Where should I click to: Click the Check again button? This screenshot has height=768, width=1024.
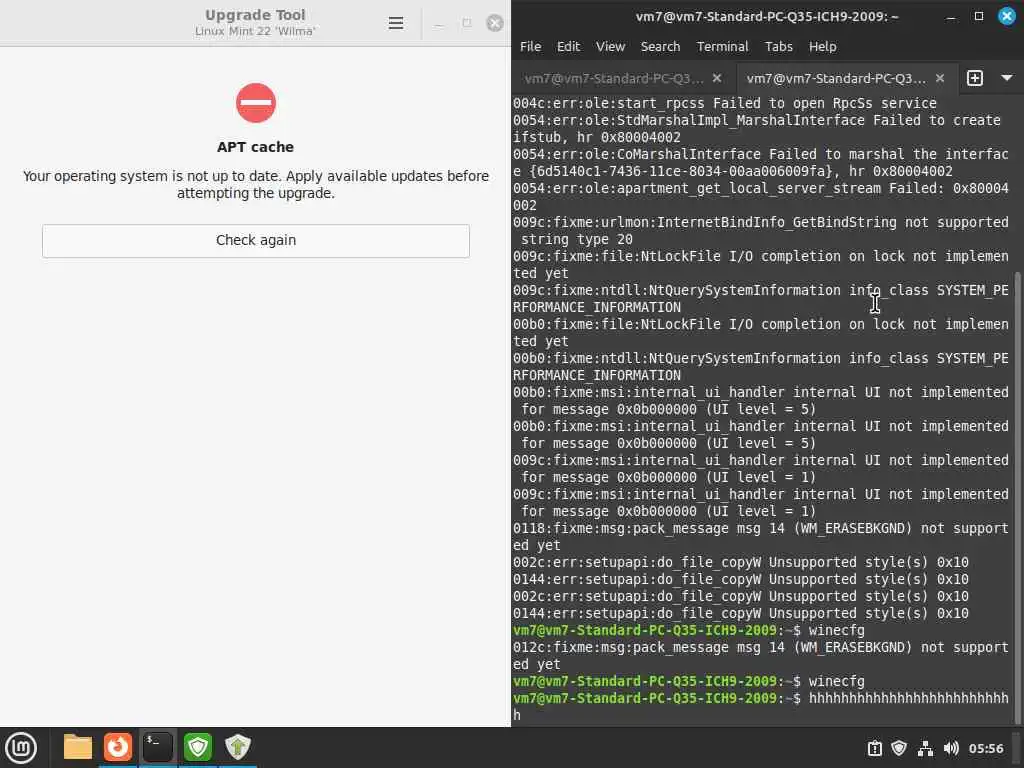click(256, 240)
